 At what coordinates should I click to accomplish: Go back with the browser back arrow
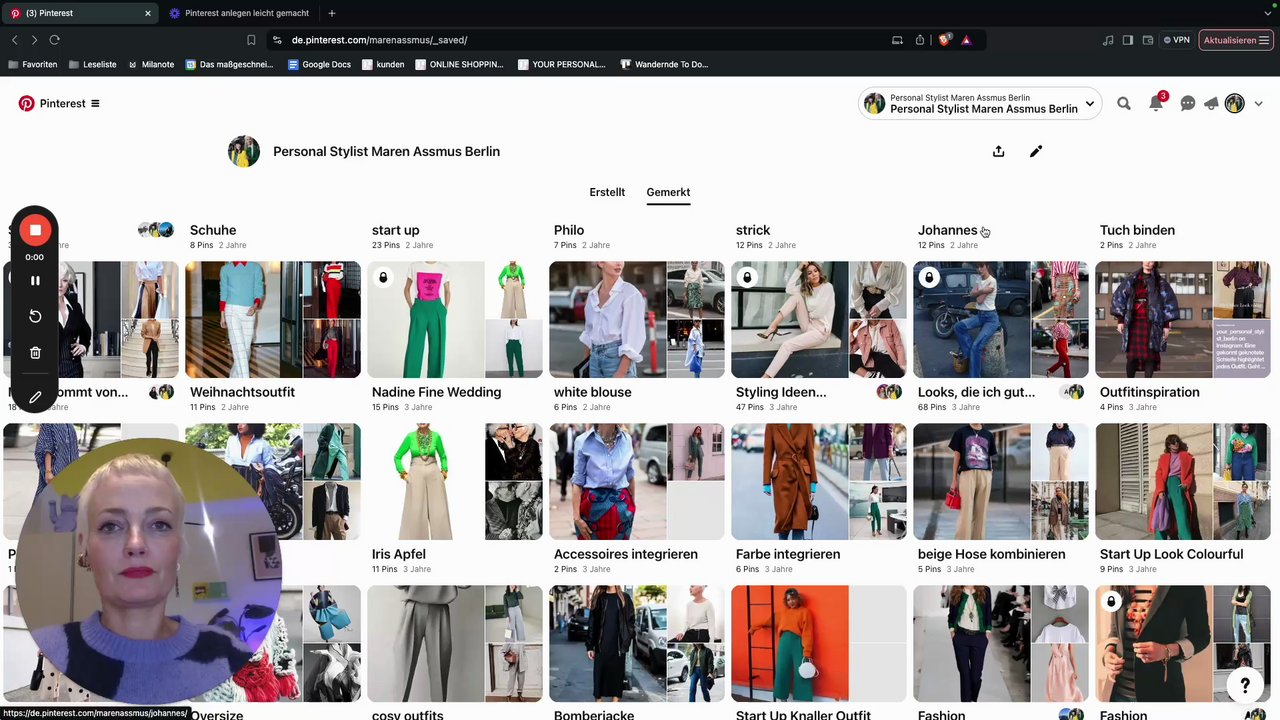pyautogui.click(x=15, y=40)
